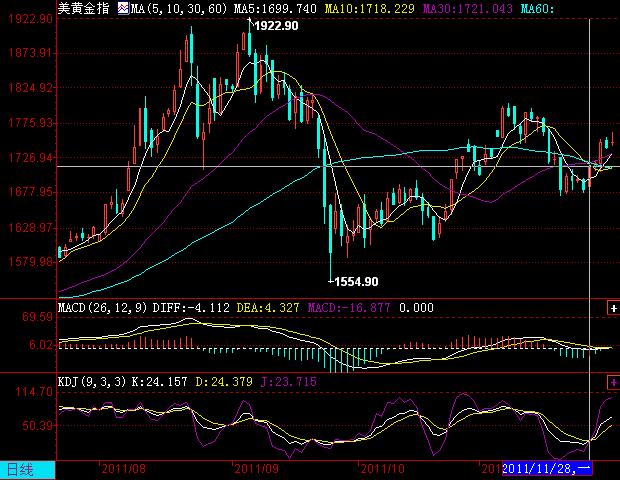Click the 6.02 MACD axis label
Image resolution: width=620 pixels, height=480 pixels.
40,345
